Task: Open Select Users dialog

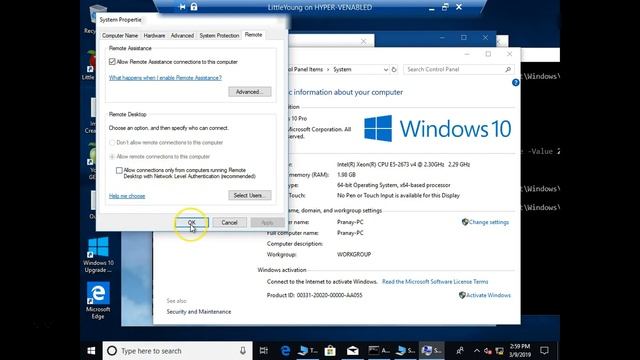Action: (249, 196)
